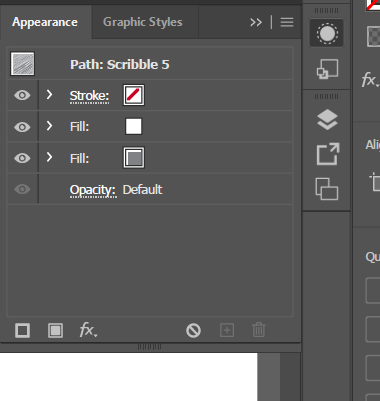Expand the white Fill row

[x=49, y=126]
